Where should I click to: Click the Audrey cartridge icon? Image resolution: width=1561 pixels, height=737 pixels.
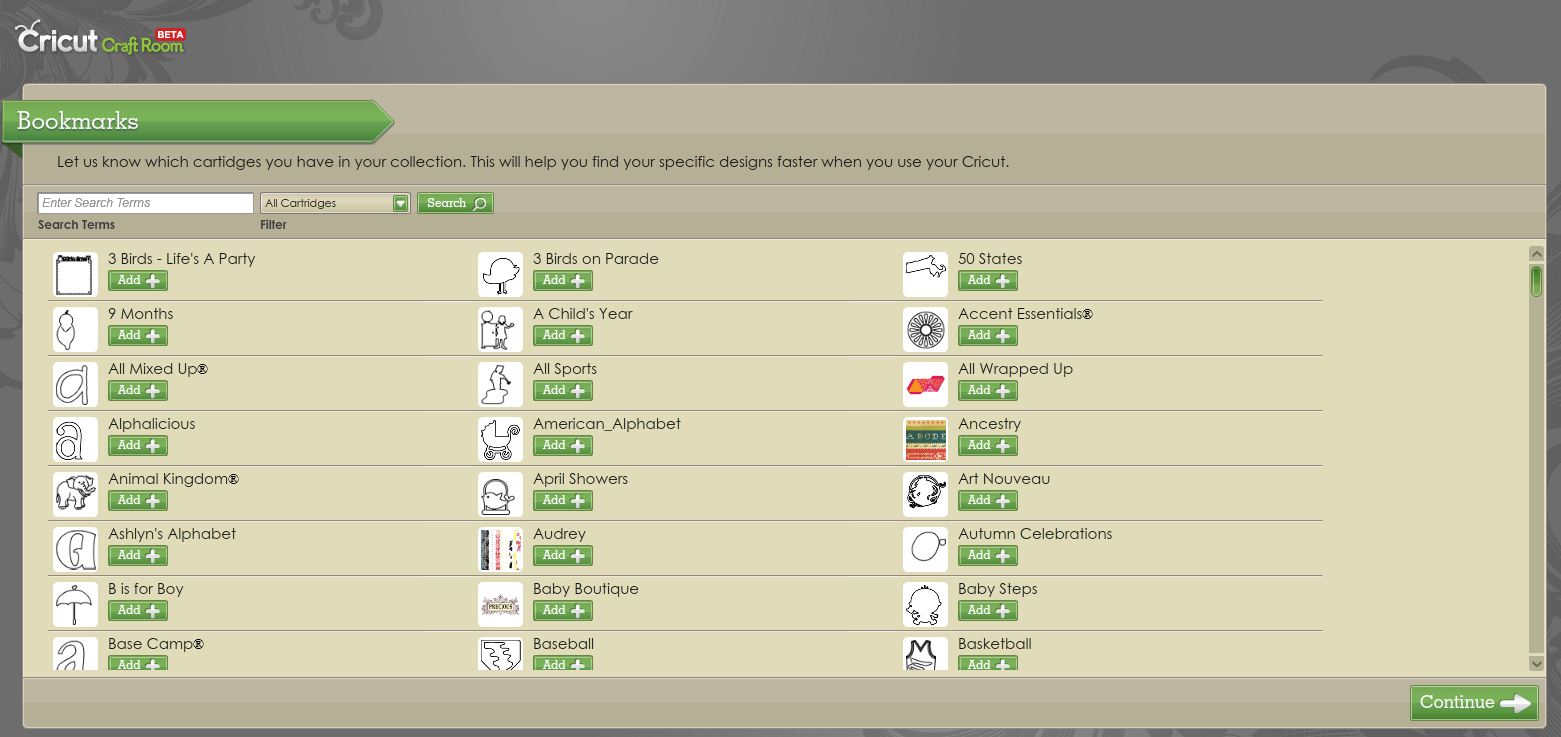(x=500, y=550)
